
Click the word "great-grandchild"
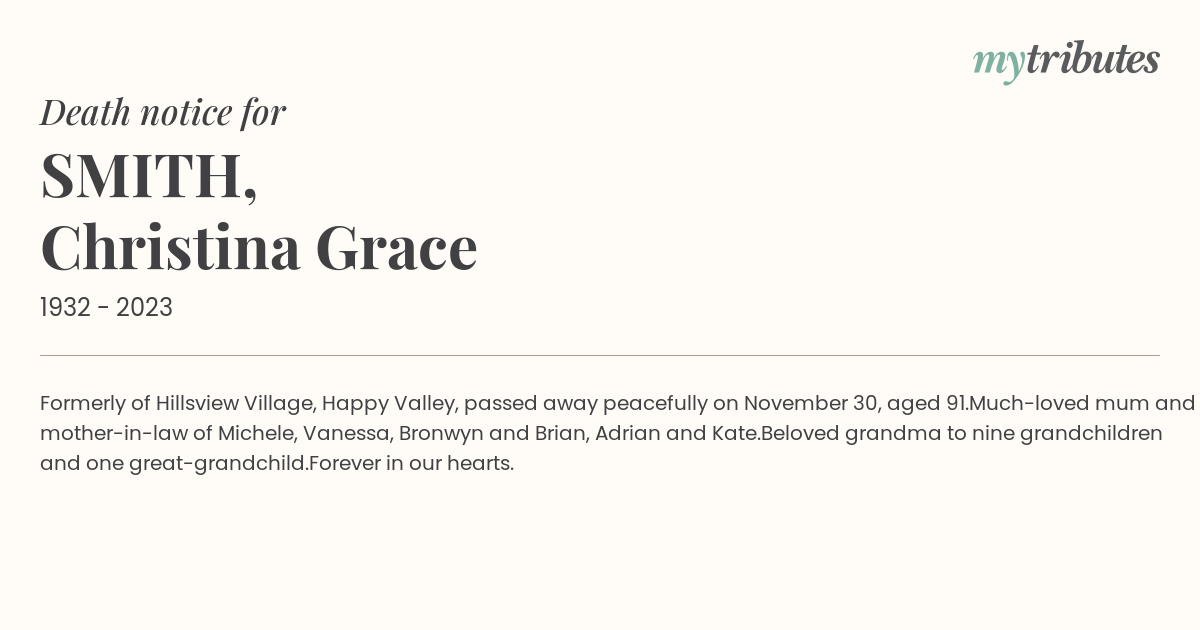point(218,463)
